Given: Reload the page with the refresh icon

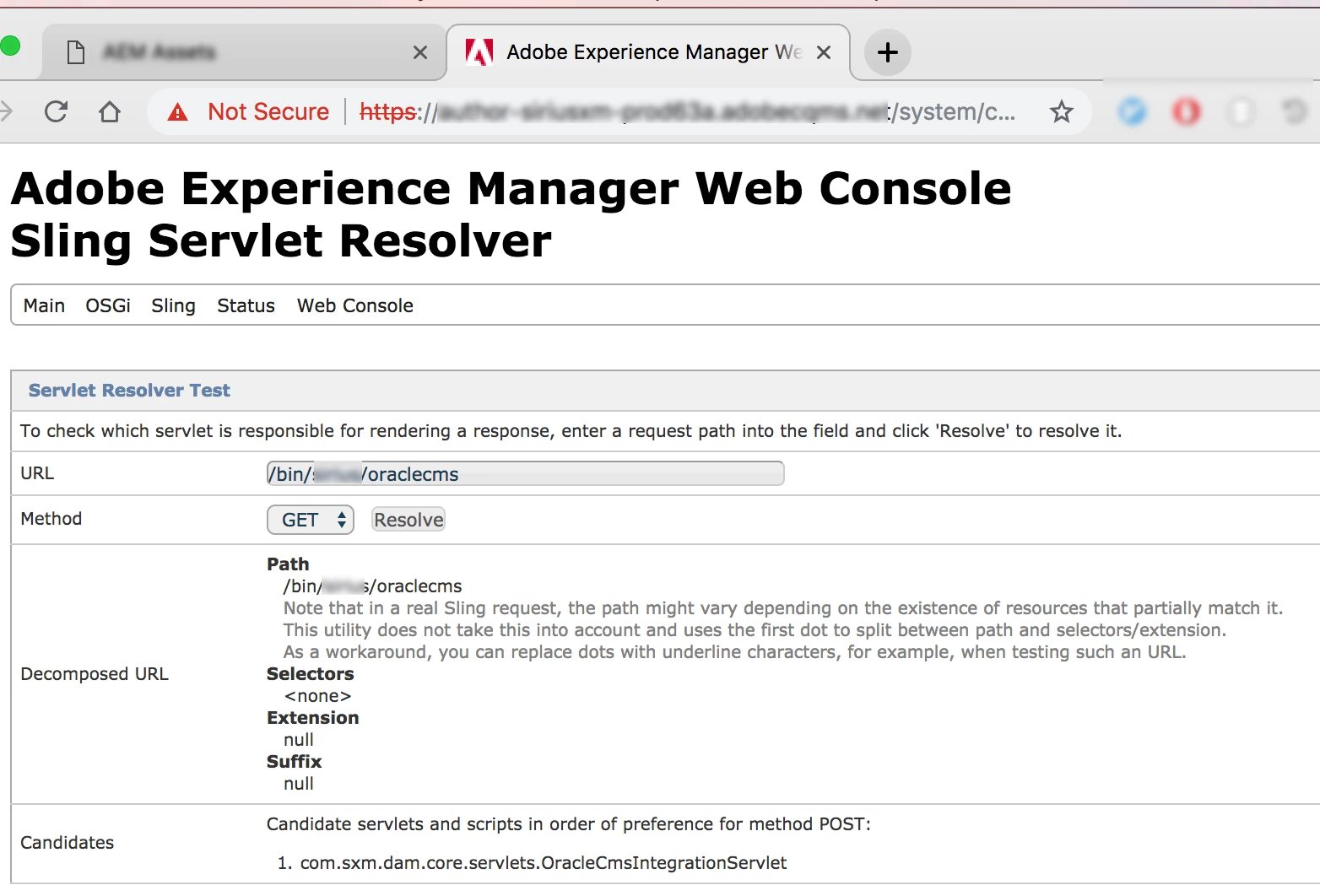Looking at the screenshot, I should coord(56,111).
